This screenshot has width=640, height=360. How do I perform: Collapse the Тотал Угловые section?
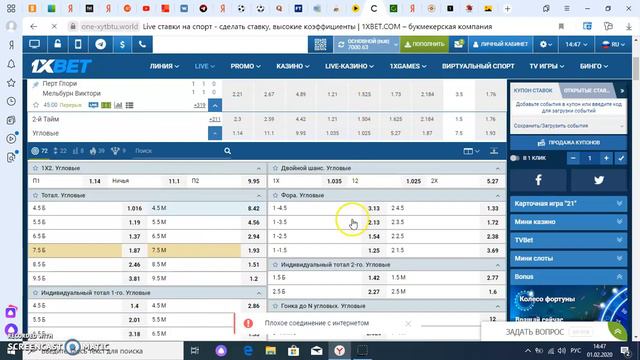pos(258,196)
